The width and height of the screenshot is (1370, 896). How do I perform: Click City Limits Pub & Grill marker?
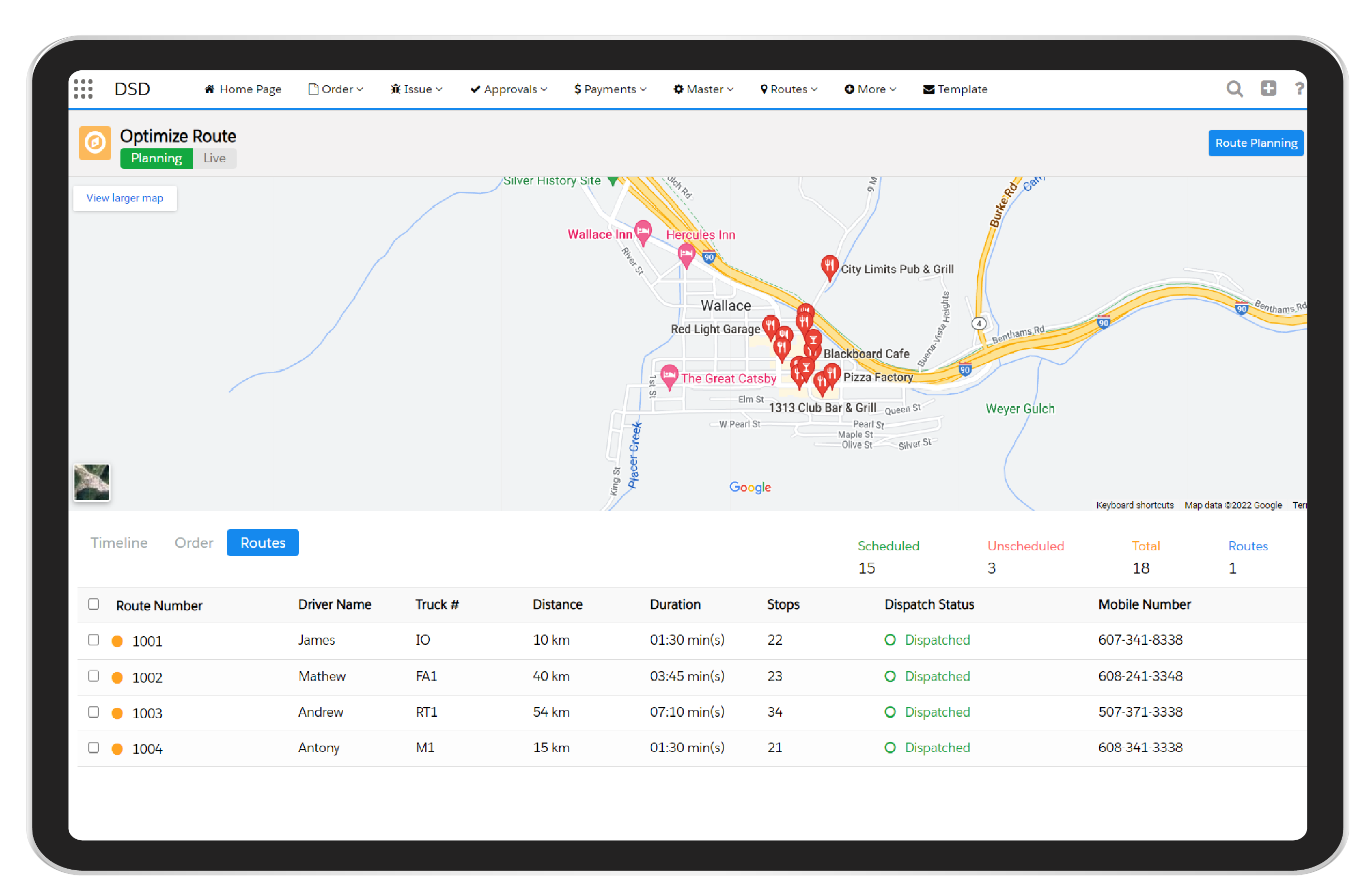[x=829, y=267]
